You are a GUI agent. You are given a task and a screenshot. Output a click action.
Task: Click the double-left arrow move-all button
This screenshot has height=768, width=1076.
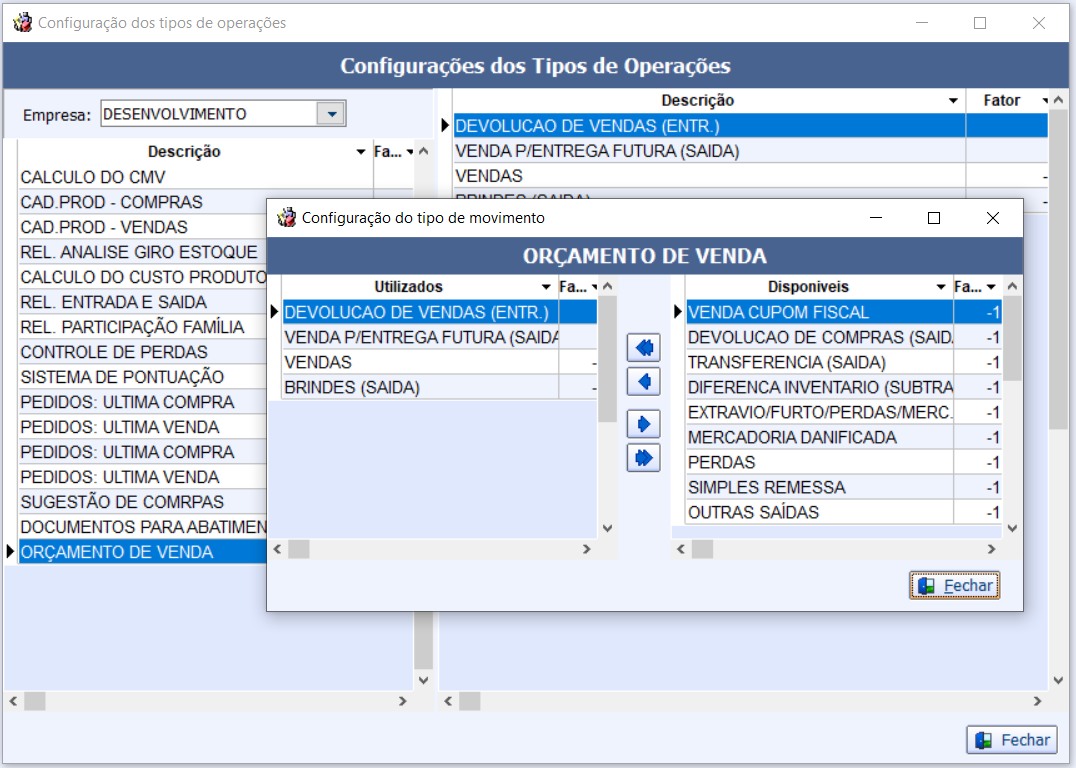[643, 348]
